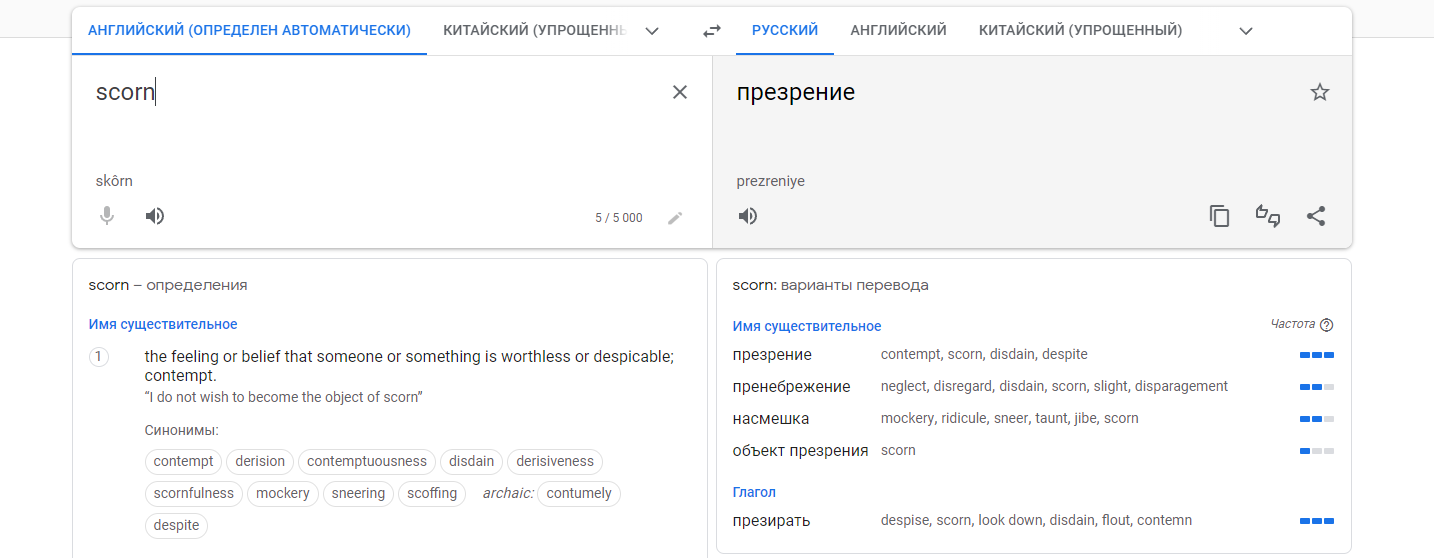The image size is (1434, 558).
Task: Open the rate translation feedback icon
Action: tap(1268, 216)
